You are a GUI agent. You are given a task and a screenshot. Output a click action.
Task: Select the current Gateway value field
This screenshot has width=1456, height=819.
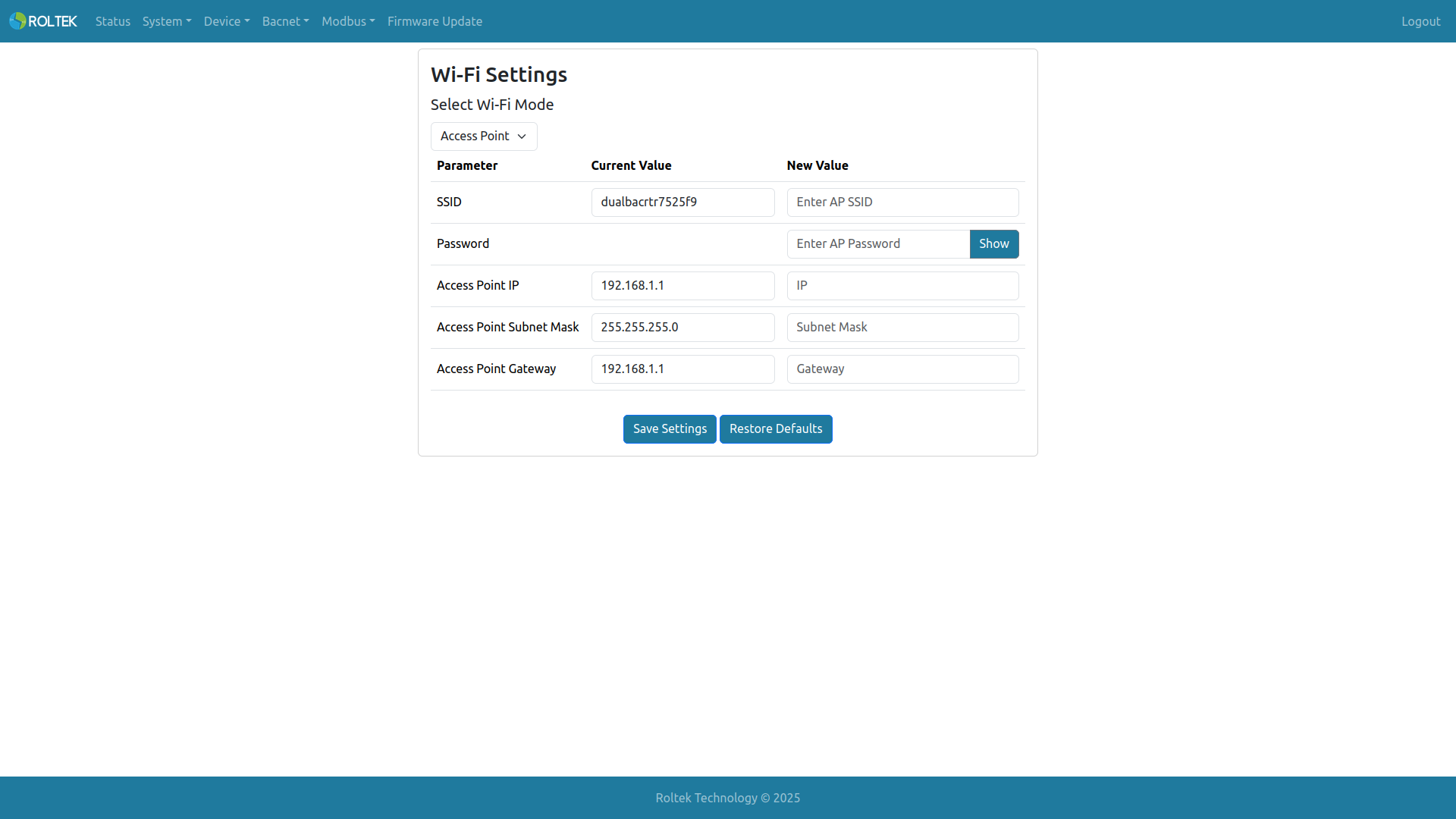[x=682, y=369]
